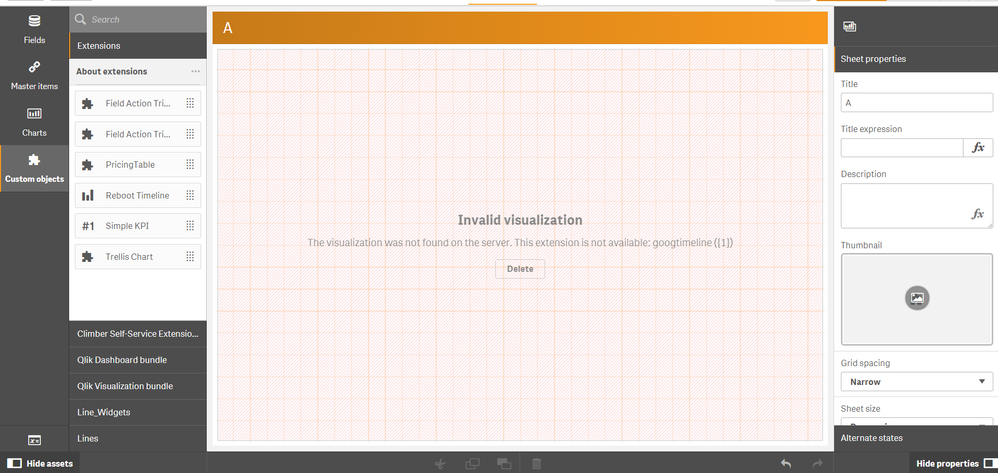Click the cut scissors icon
Screen dimensions: 998x473
pyautogui.click(x=440, y=463)
